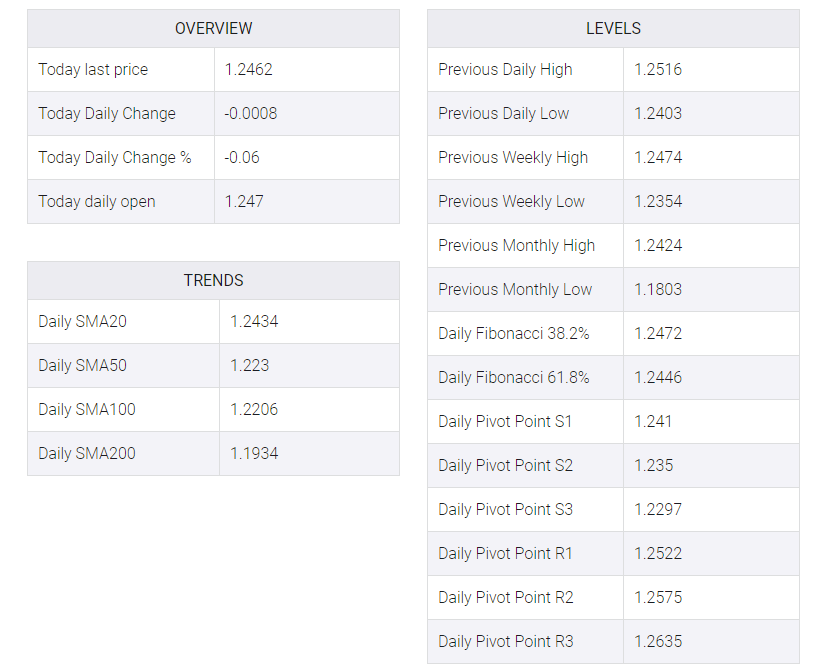Click the OVERVIEW table header

(x=213, y=28)
